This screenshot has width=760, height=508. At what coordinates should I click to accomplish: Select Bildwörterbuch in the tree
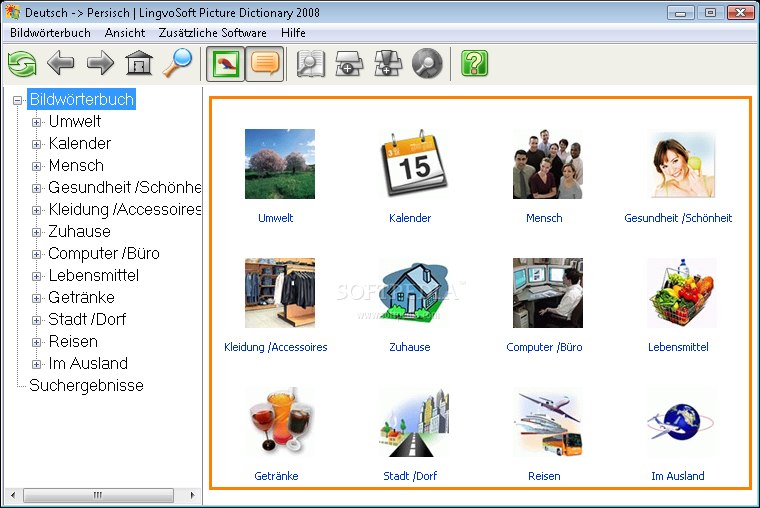tap(81, 99)
